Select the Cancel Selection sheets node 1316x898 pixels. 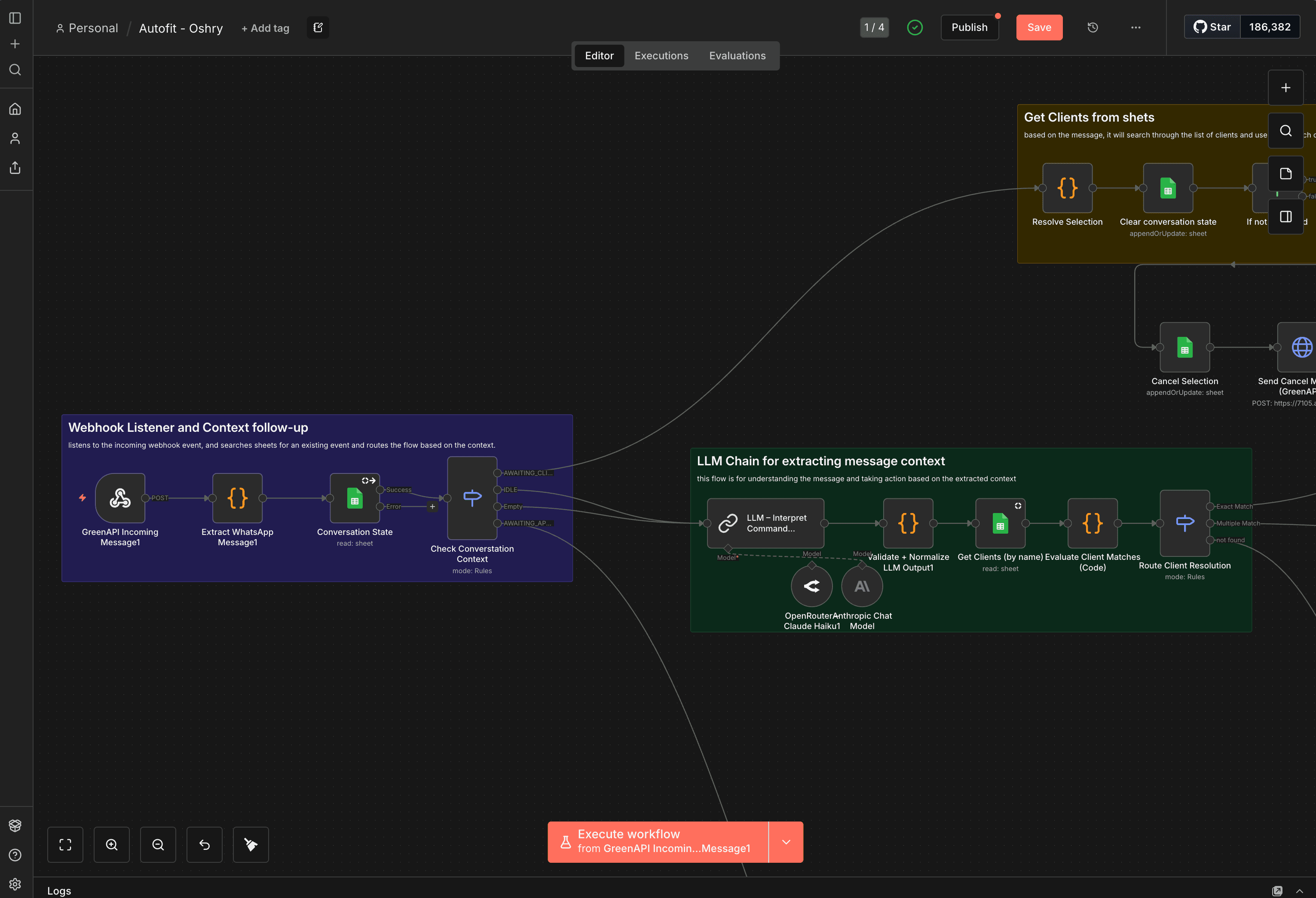tap(1184, 347)
